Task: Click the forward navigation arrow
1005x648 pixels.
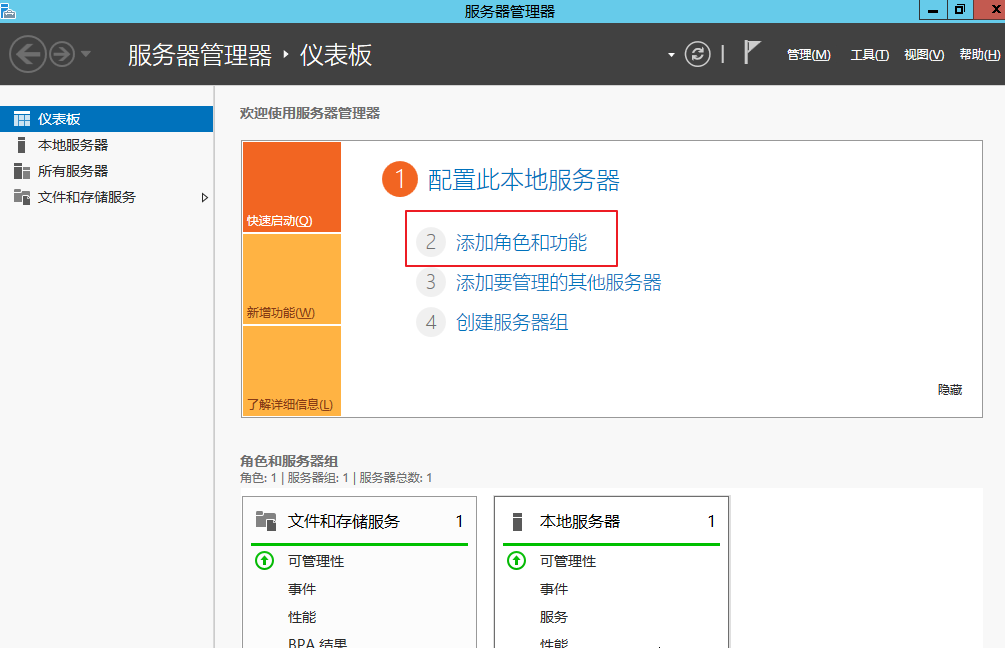Action: pos(62,54)
